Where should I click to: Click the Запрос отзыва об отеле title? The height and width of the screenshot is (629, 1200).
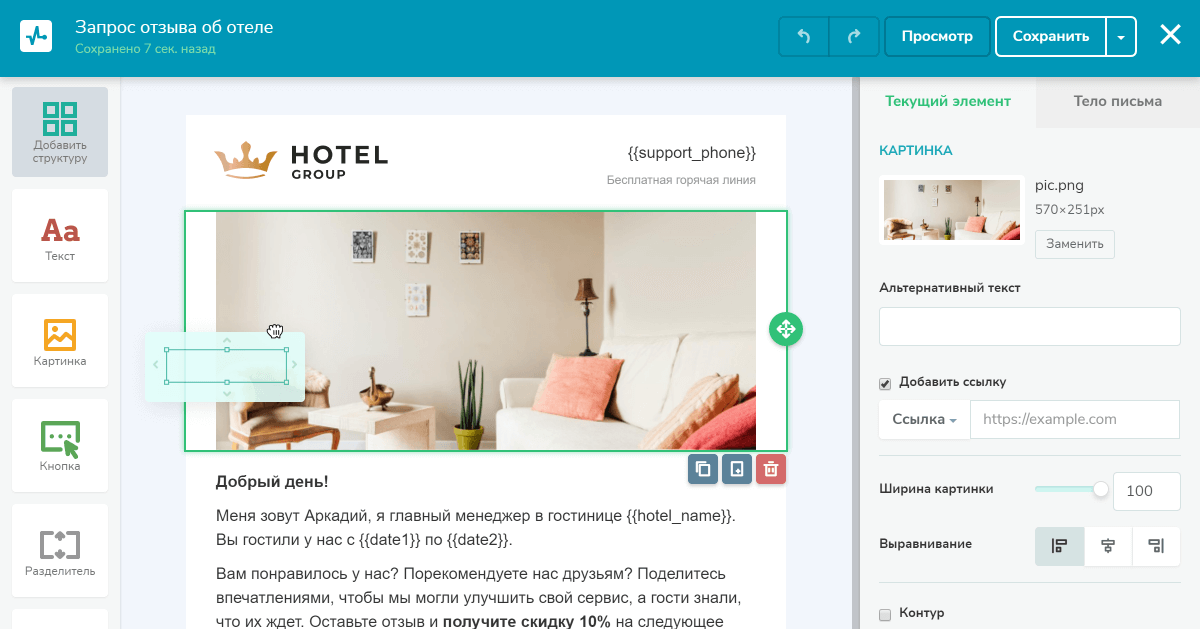pyautogui.click(x=174, y=27)
